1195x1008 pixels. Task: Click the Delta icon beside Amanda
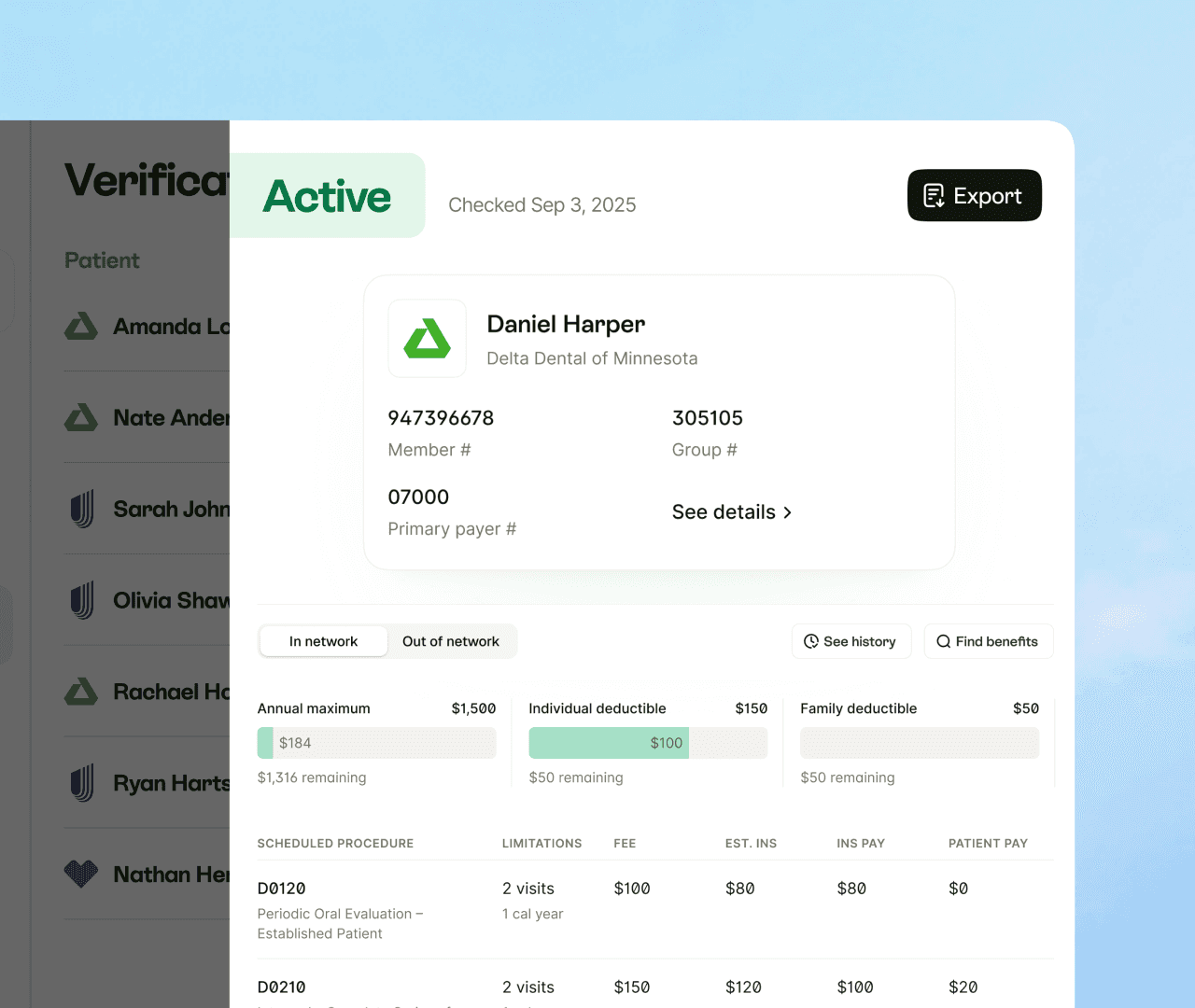pyautogui.click(x=81, y=326)
